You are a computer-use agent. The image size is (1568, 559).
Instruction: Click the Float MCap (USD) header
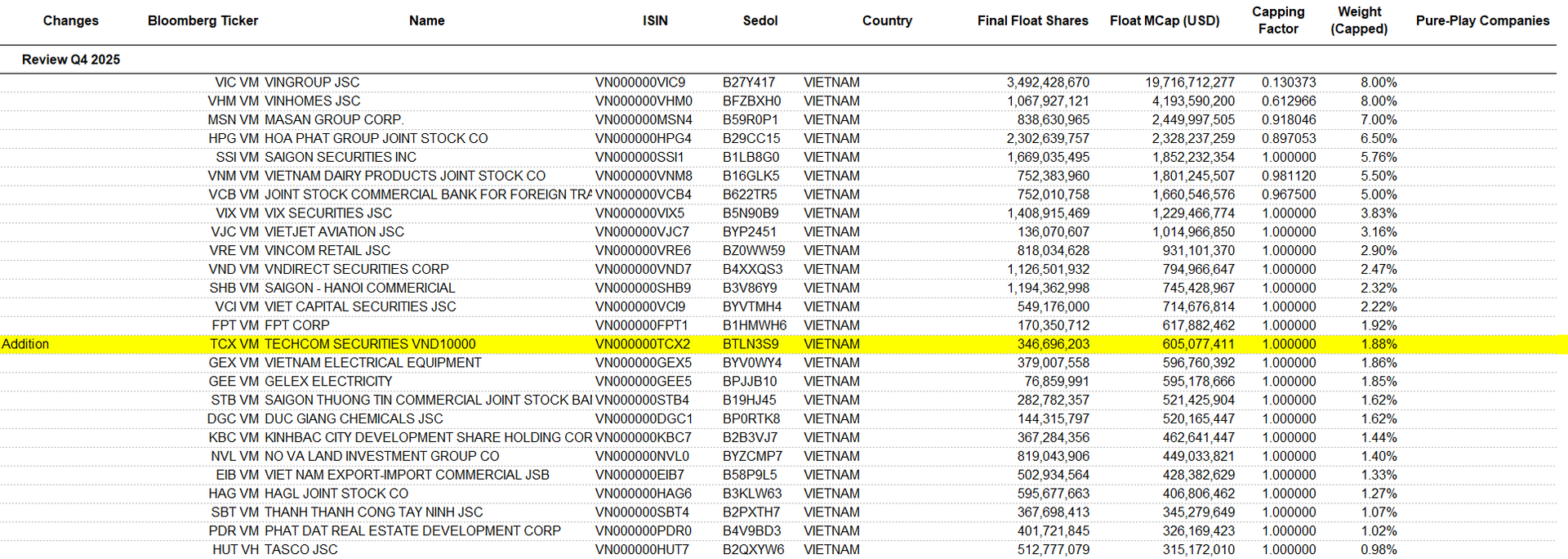(1164, 20)
